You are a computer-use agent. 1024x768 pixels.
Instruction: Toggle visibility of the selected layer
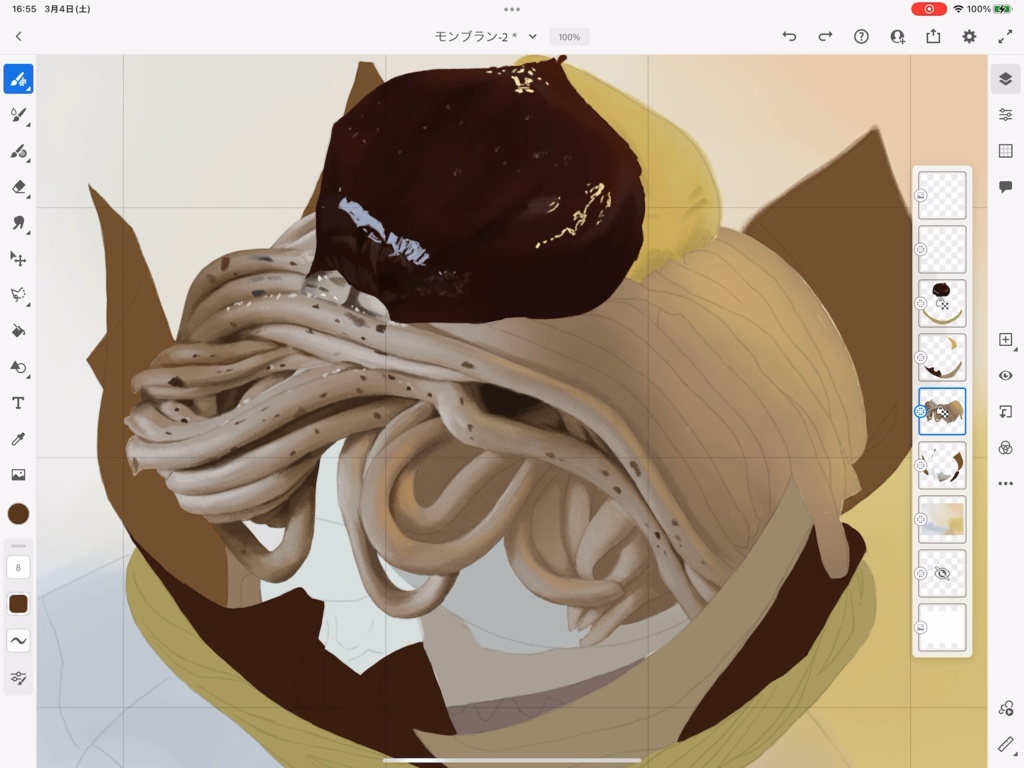pos(1006,376)
